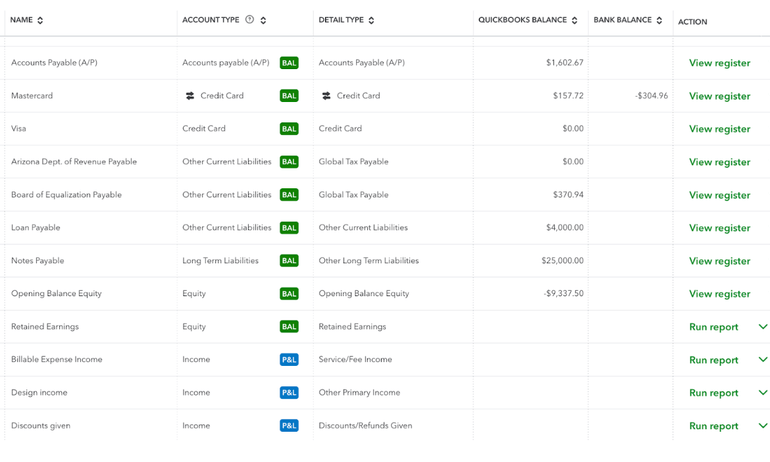Click the BAL badge for Accounts Payable (A/P)

pos(289,63)
